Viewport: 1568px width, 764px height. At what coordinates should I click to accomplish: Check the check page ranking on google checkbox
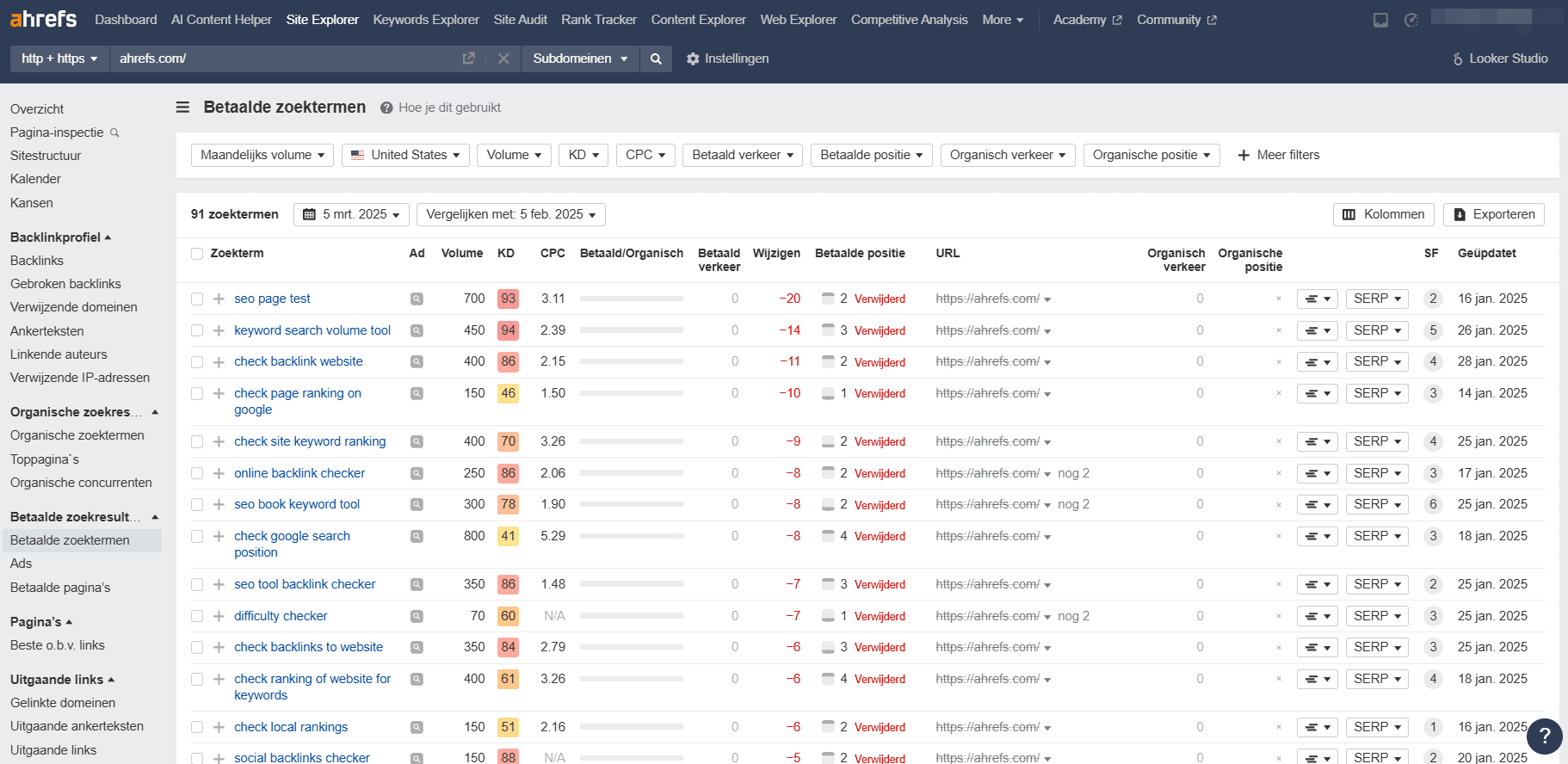click(x=197, y=393)
